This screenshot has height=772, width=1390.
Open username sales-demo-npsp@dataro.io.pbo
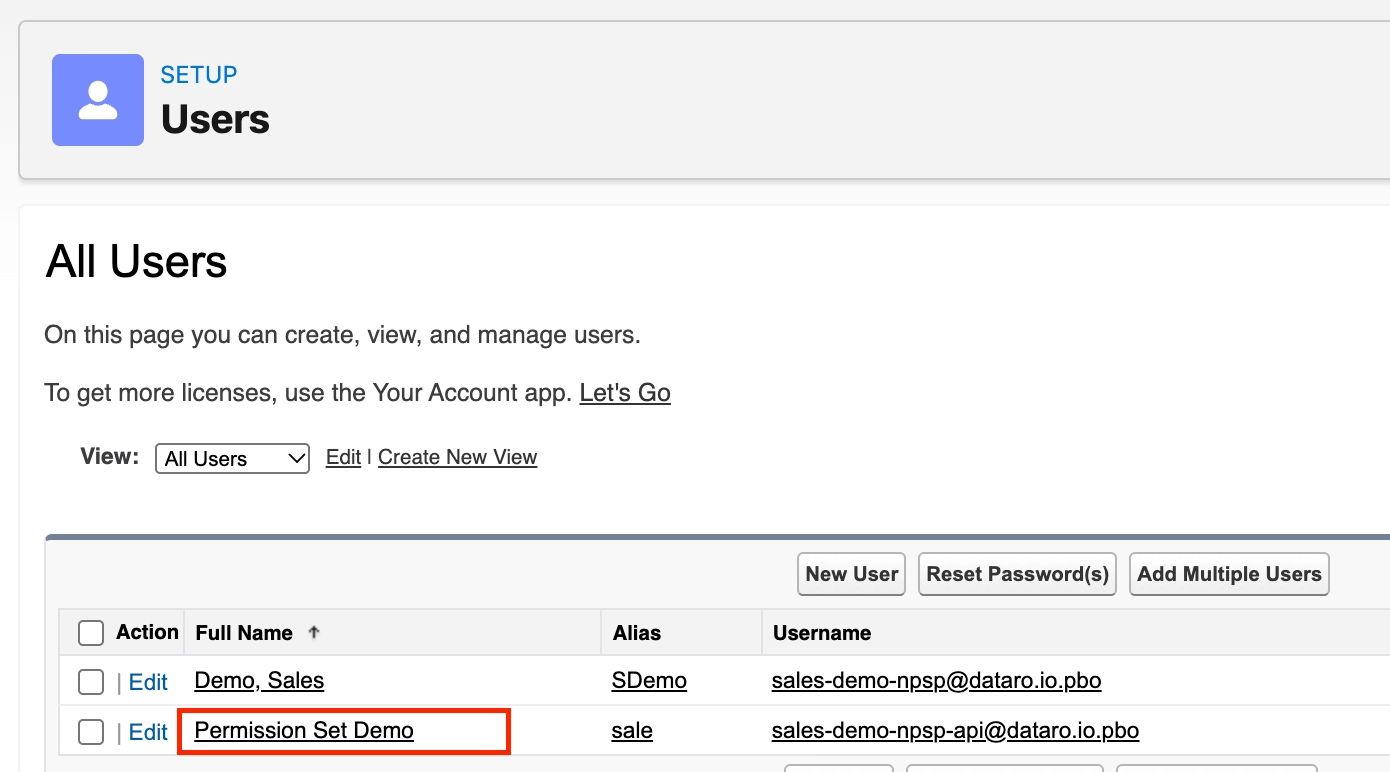[936, 681]
